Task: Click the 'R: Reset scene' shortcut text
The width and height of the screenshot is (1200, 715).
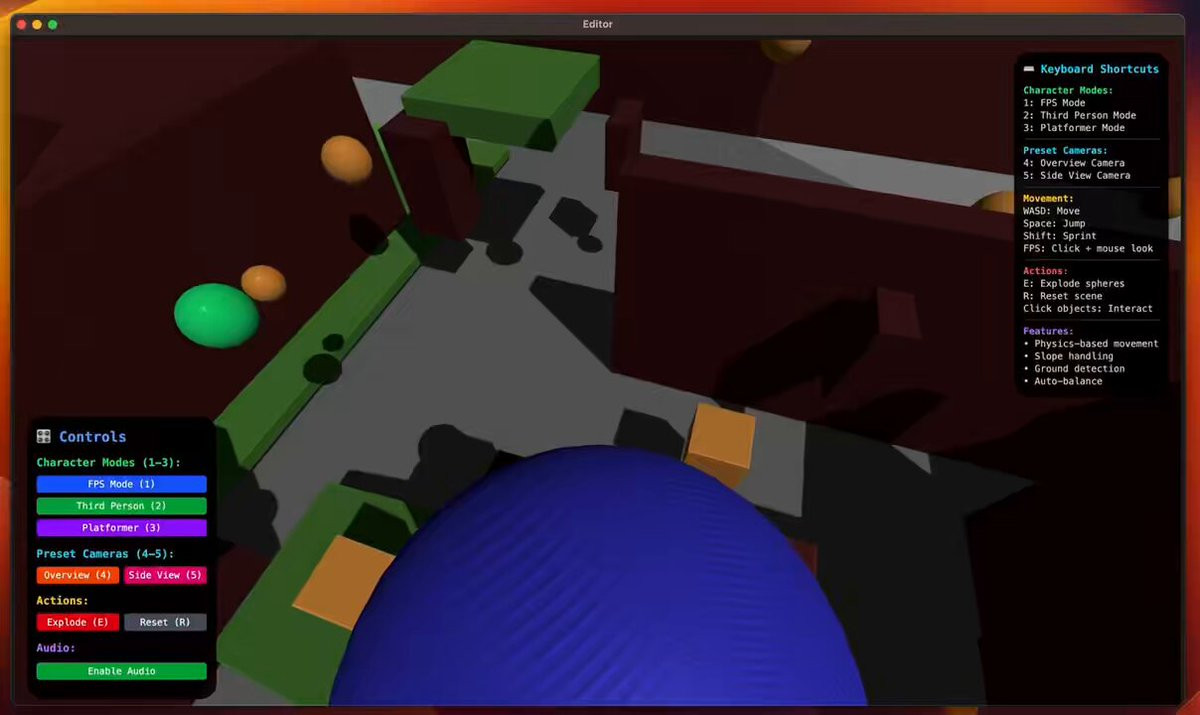Action: point(1063,296)
